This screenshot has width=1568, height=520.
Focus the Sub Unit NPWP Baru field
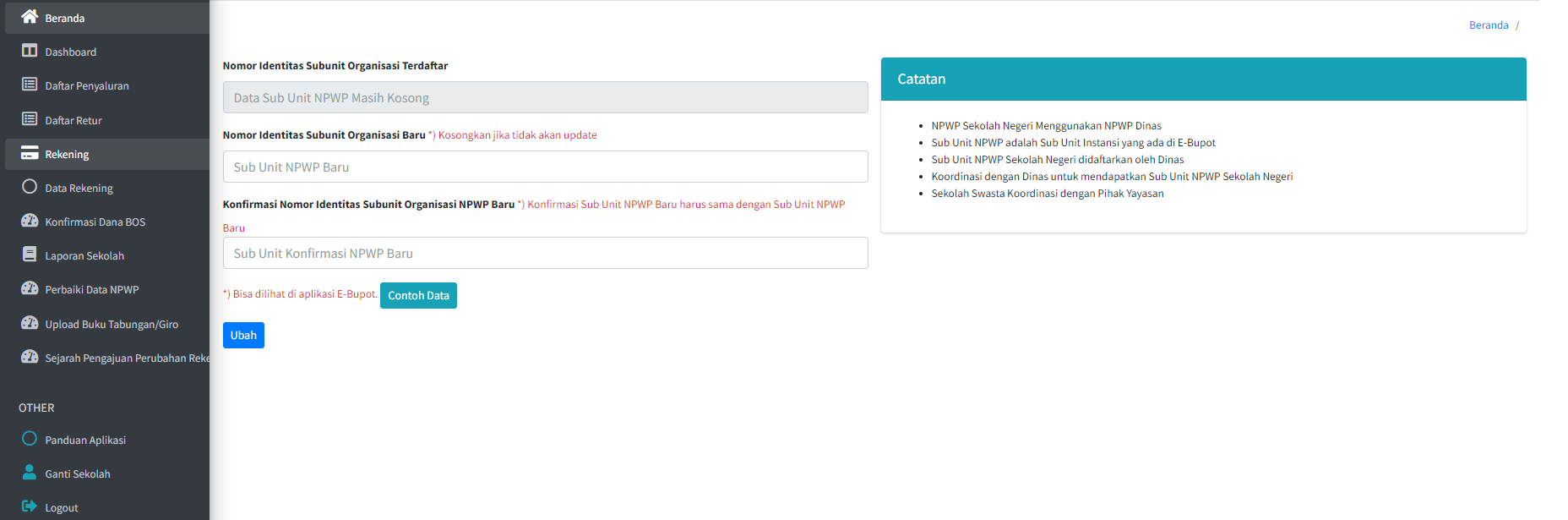tap(545, 167)
